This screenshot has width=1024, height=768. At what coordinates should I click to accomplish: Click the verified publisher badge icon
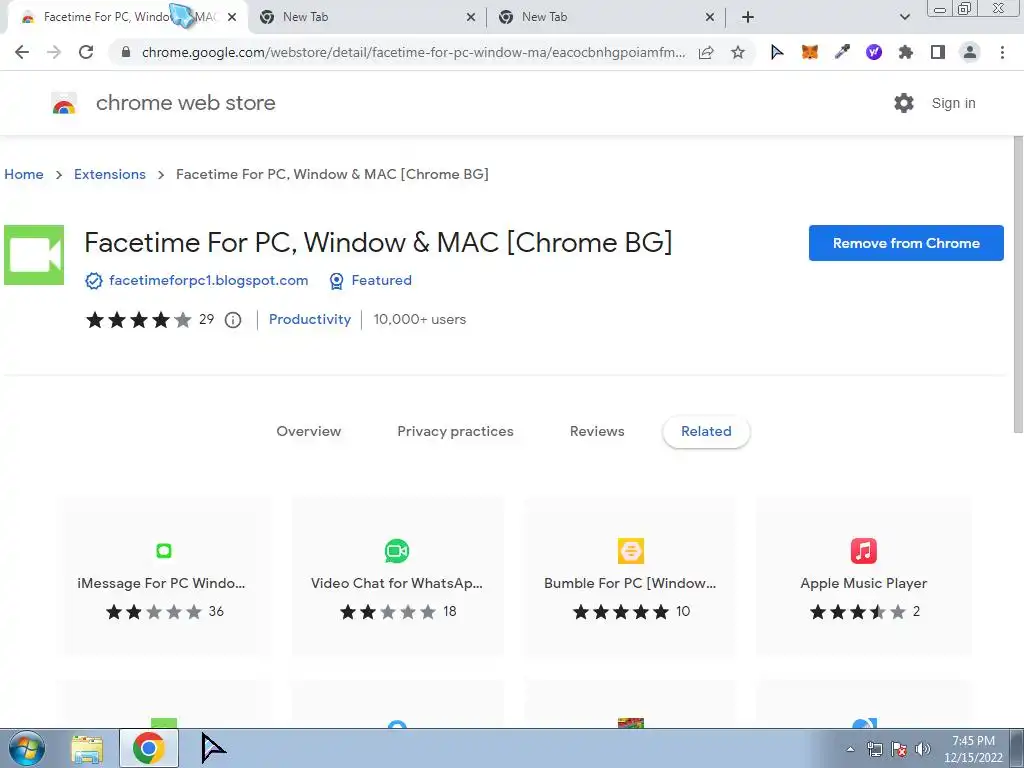(x=94, y=281)
